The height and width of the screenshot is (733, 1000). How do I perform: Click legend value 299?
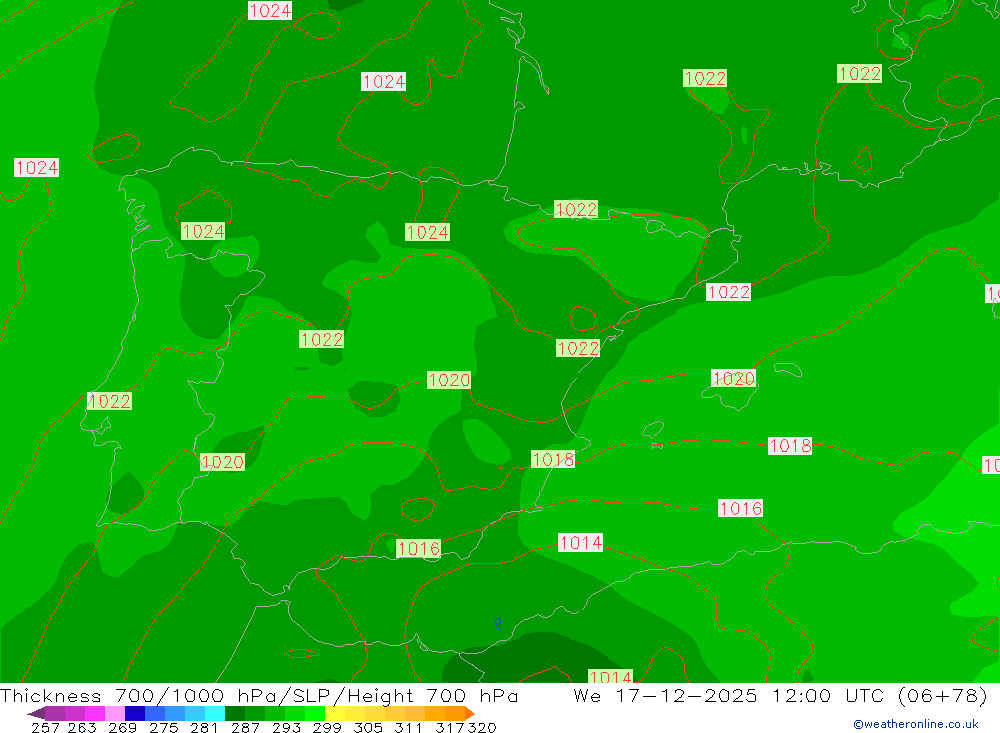pos(327,727)
